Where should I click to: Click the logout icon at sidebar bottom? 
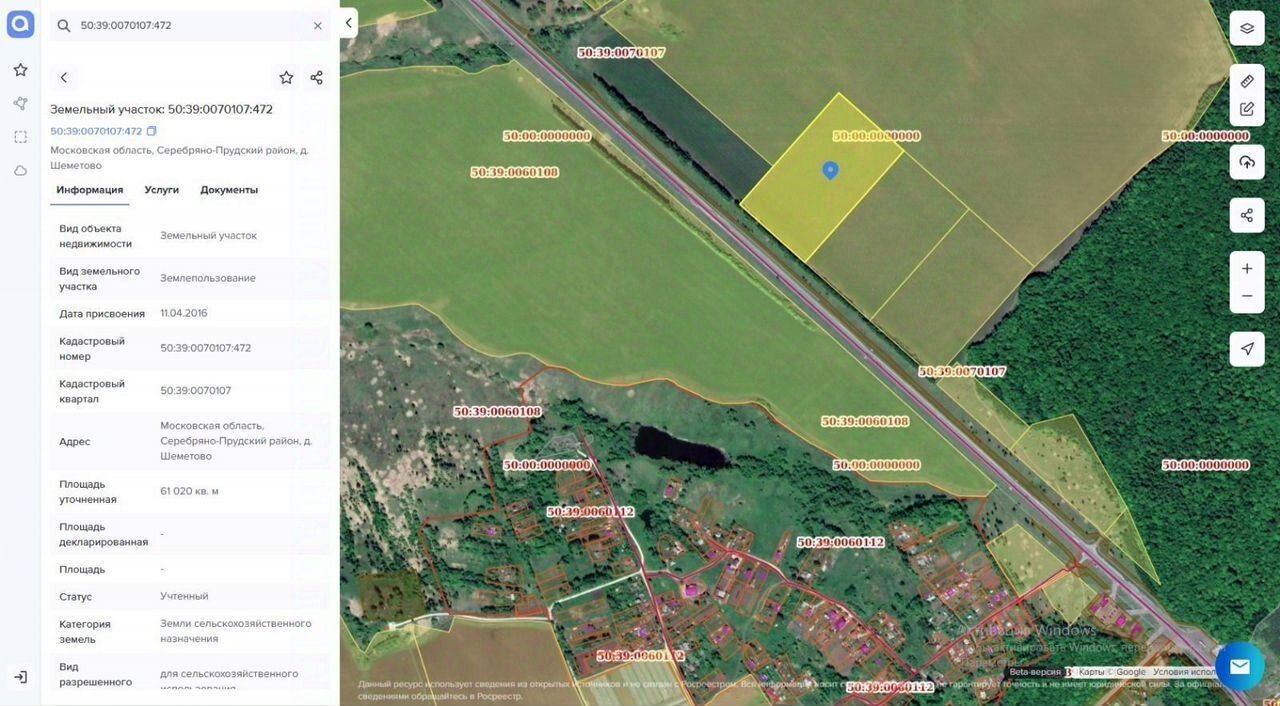pos(20,677)
